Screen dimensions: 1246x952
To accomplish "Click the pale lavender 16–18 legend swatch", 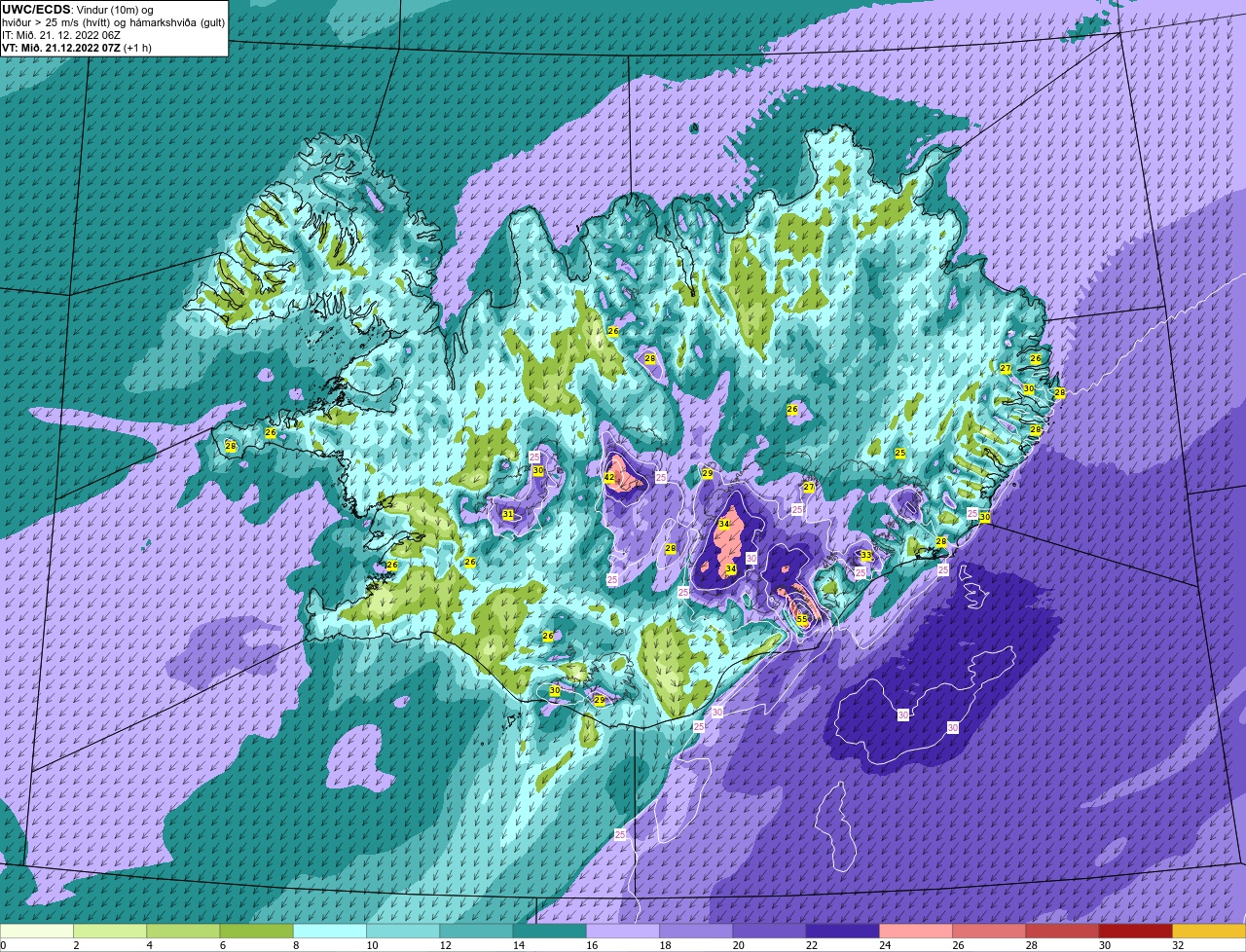I will (x=623, y=932).
